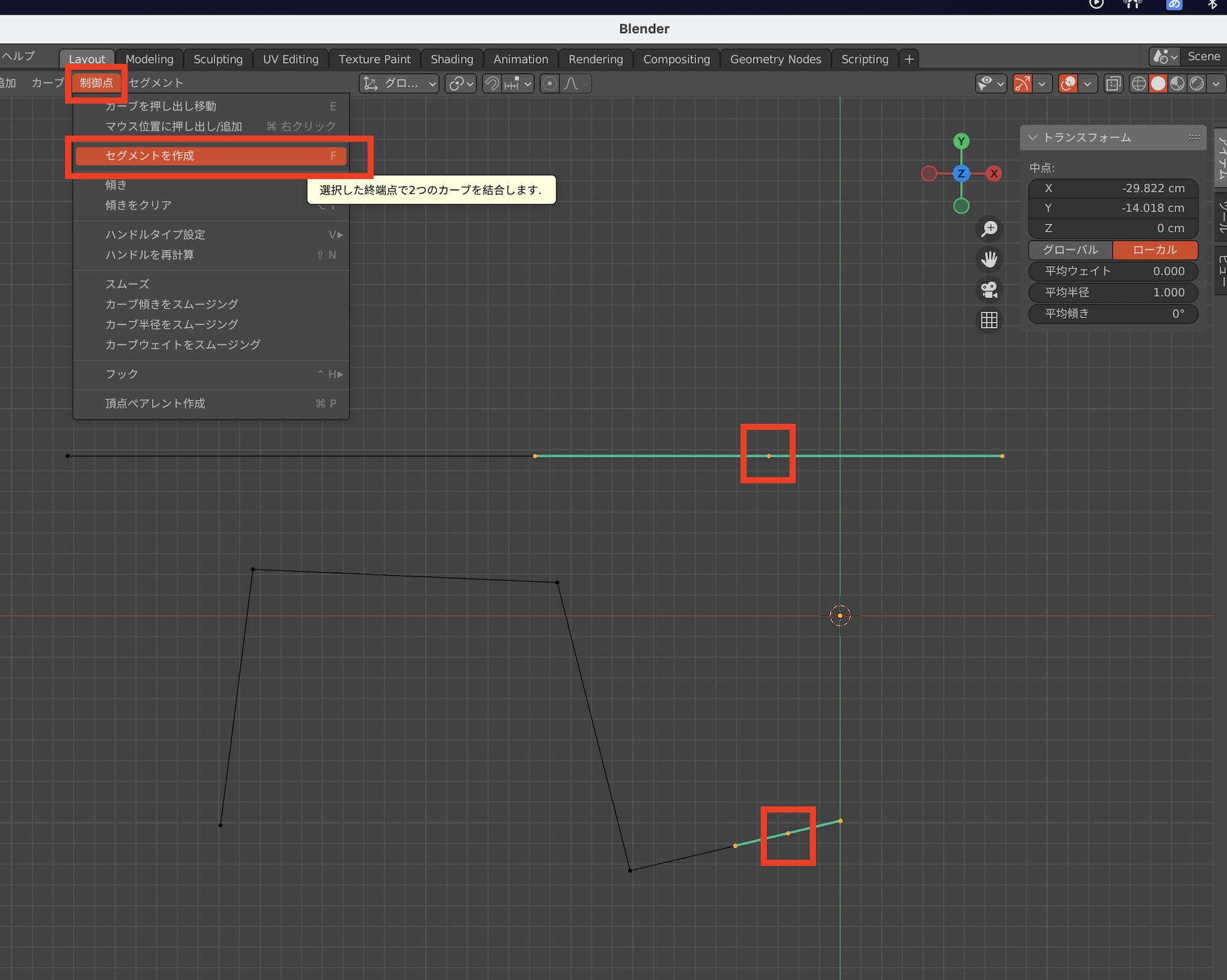
Task: Click the X 中点 coordinate field
Action: [1113, 188]
